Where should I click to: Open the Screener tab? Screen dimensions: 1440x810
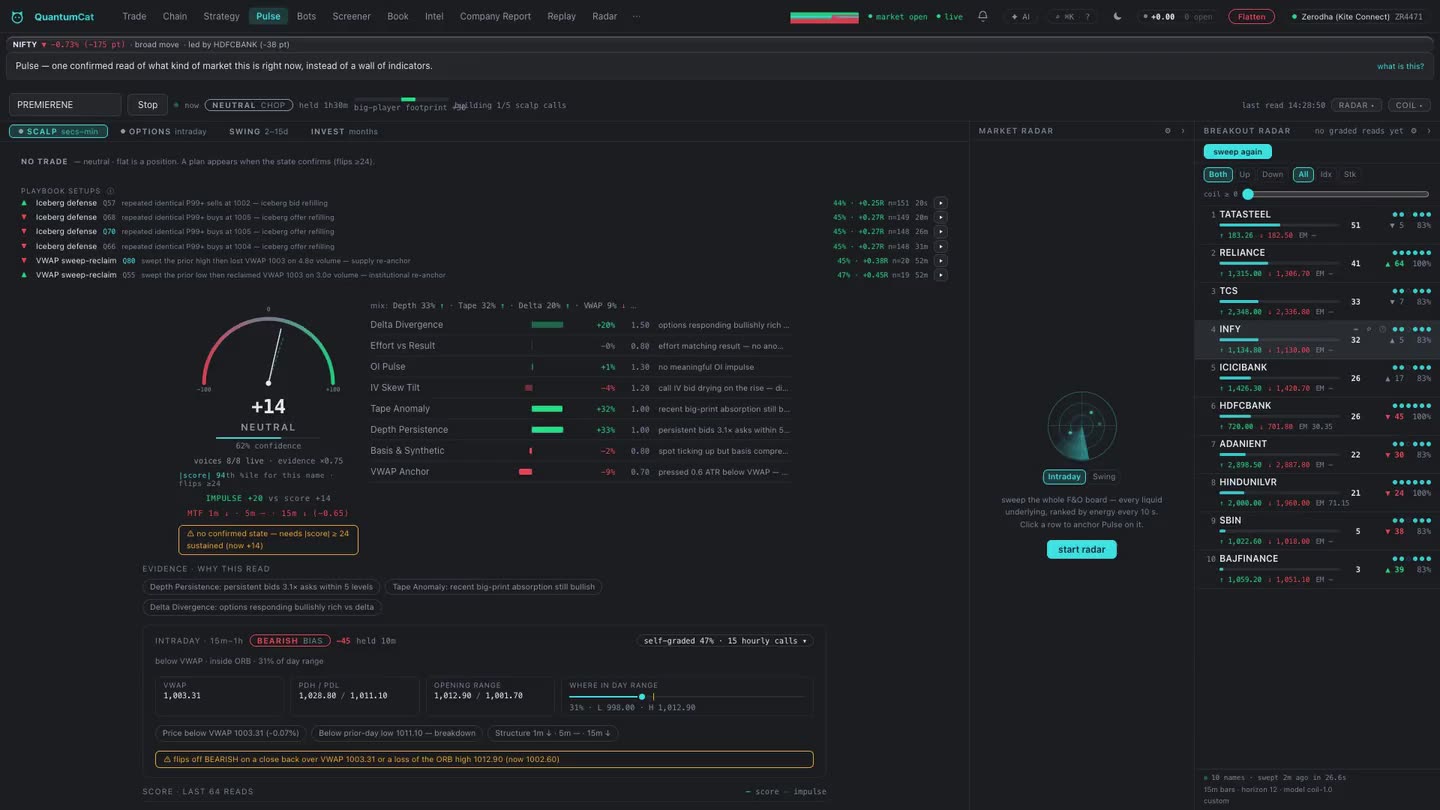351,16
